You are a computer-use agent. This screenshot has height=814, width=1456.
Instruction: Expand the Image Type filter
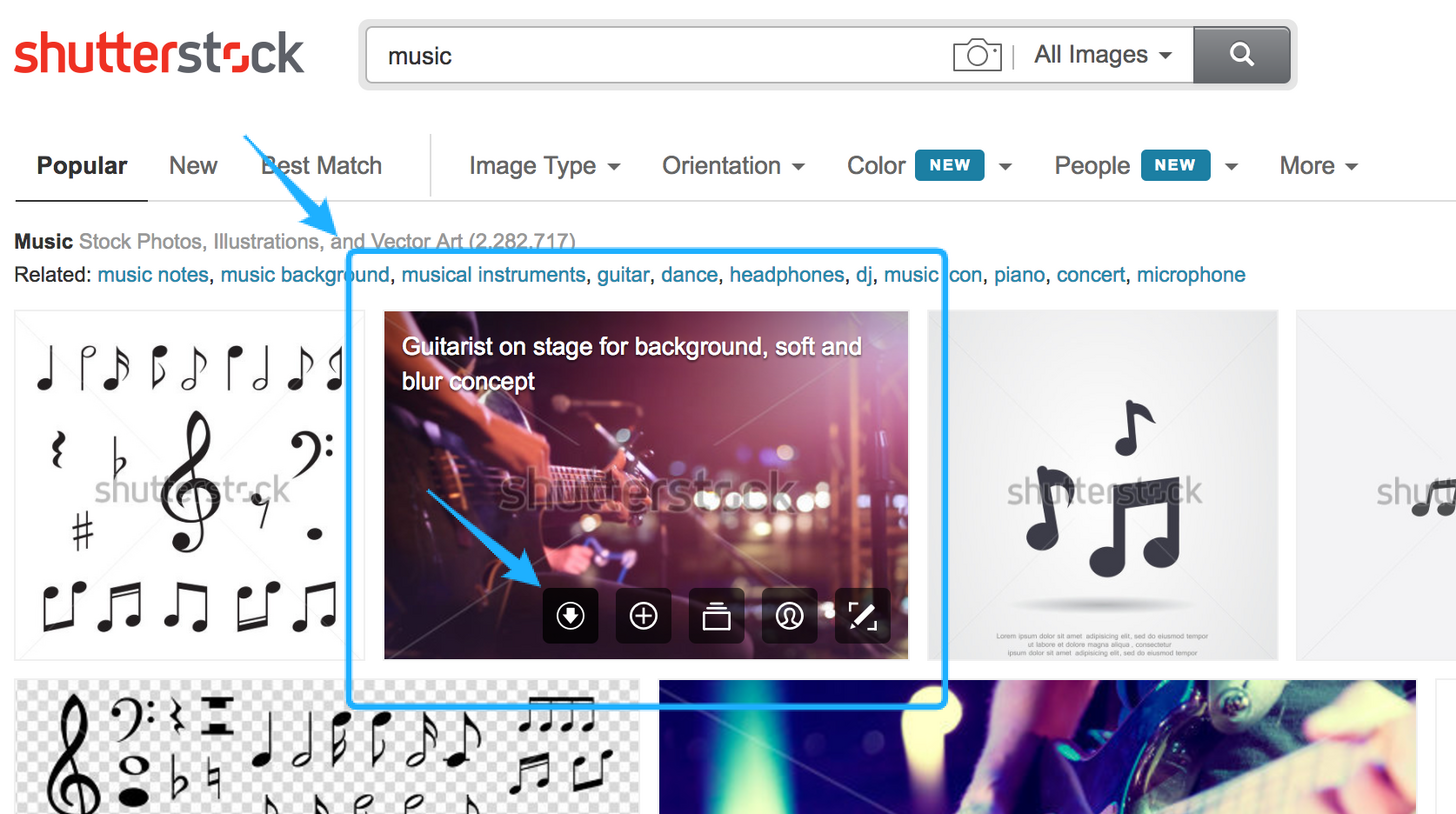(545, 166)
